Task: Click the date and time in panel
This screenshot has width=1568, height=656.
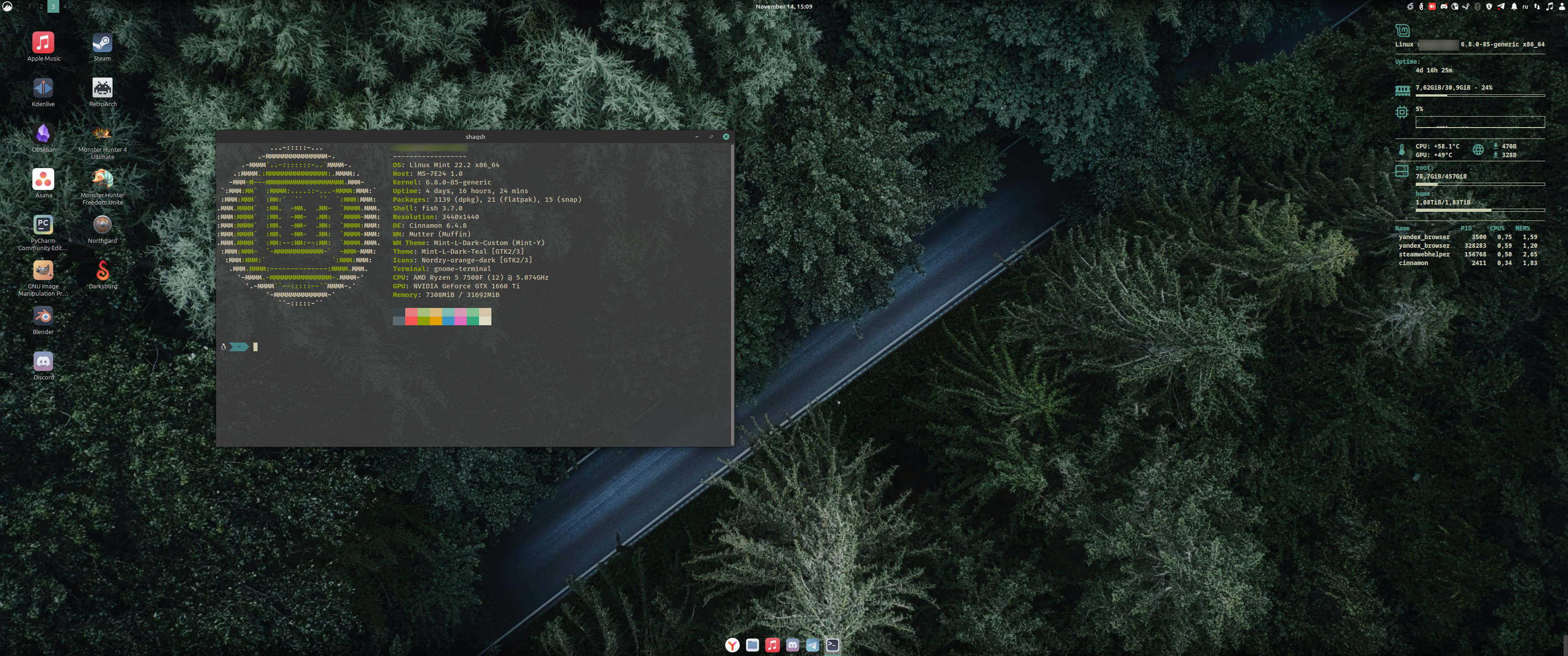Action: [x=784, y=7]
